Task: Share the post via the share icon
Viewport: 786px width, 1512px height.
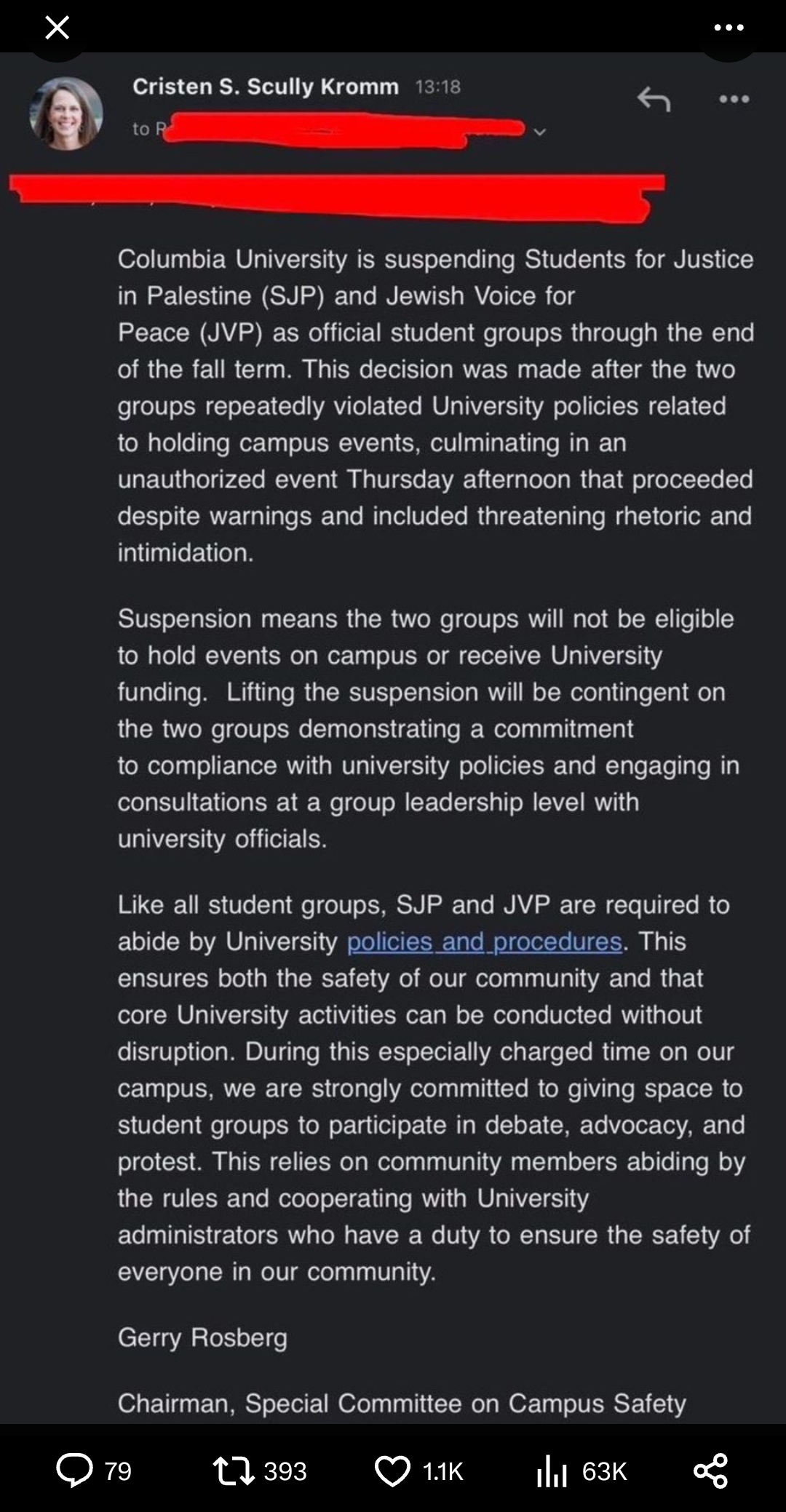Action: [x=710, y=1471]
